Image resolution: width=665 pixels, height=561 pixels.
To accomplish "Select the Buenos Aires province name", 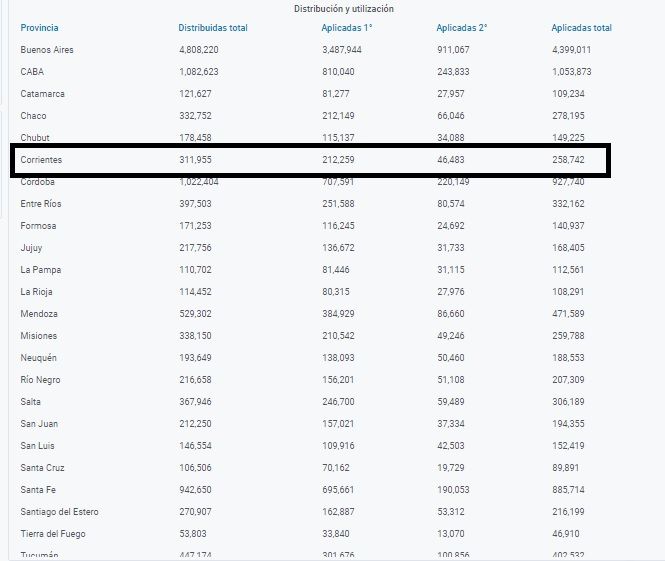I will (46, 50).
